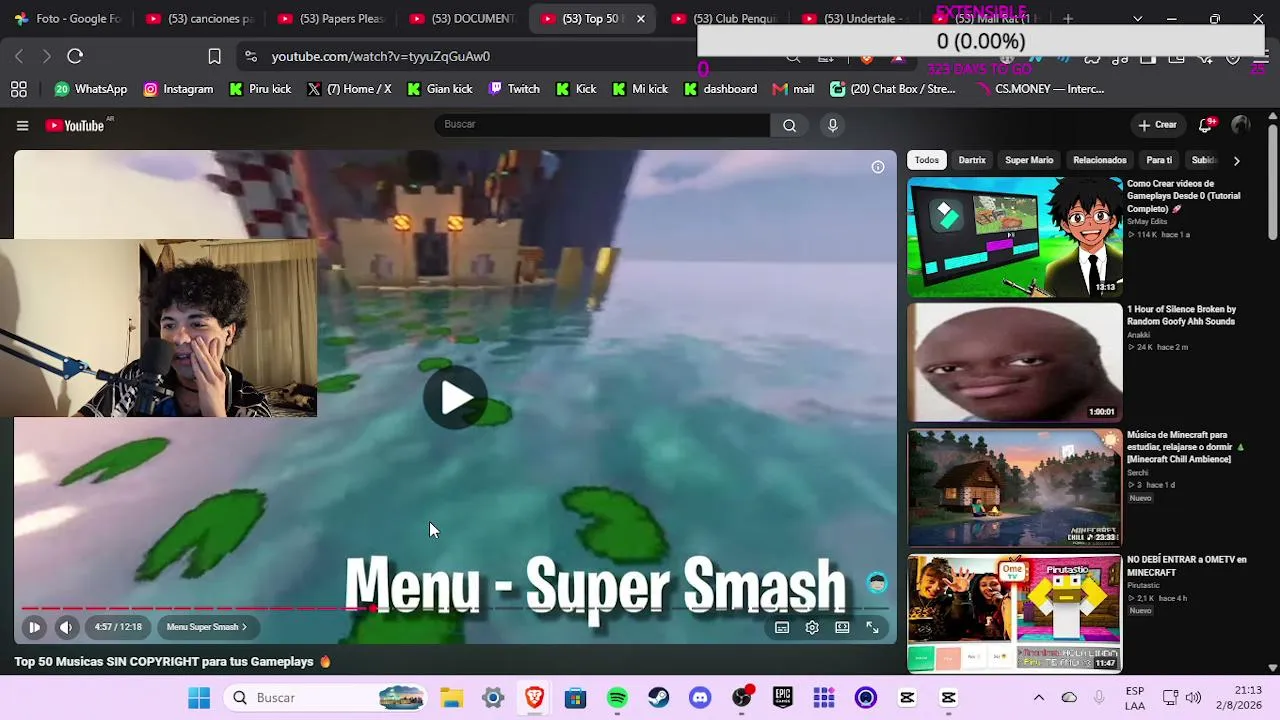This screenshot has width=1280, height=720.
Task: Bookmark this page icon
Action: click(214, 56)
